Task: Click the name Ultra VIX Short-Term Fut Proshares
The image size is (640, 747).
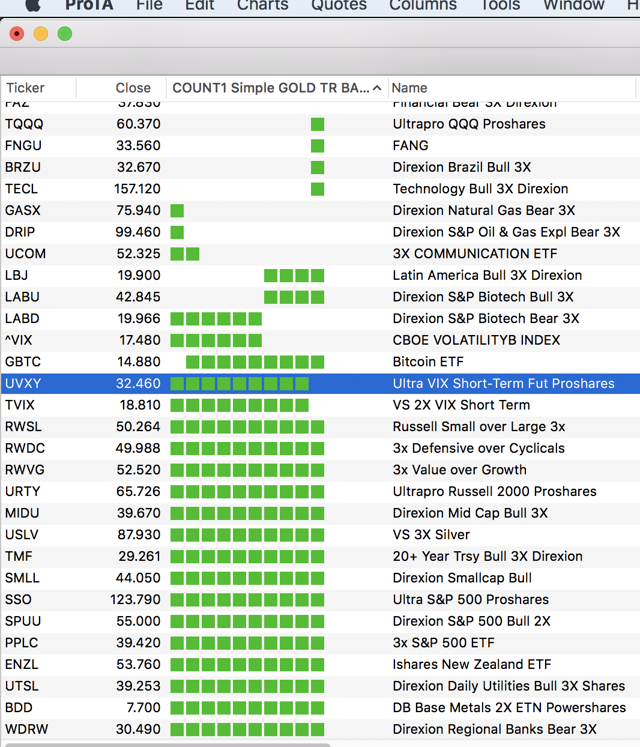Action: tap(504, 384)
